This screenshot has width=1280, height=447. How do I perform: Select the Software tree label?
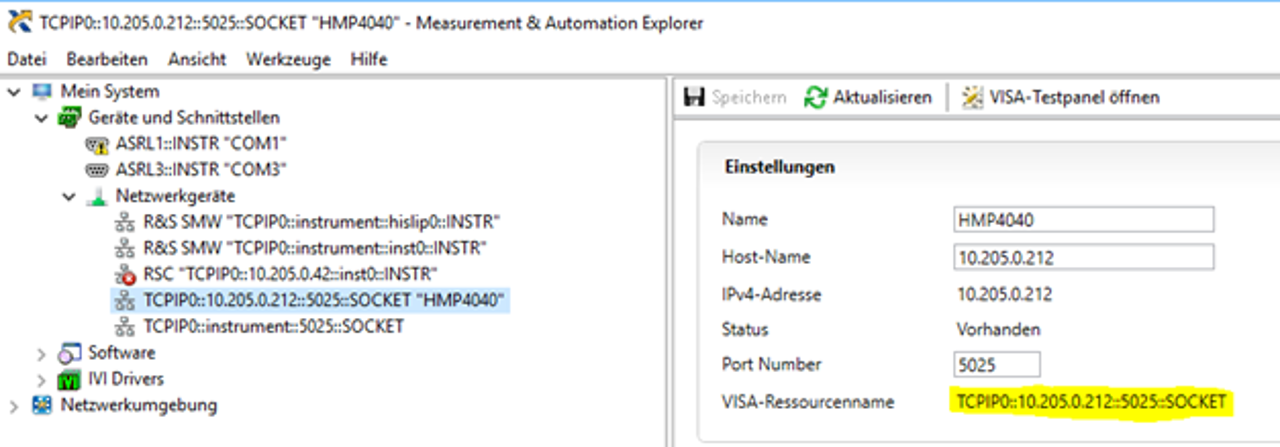pyautogui.click(x=121, y=353)
